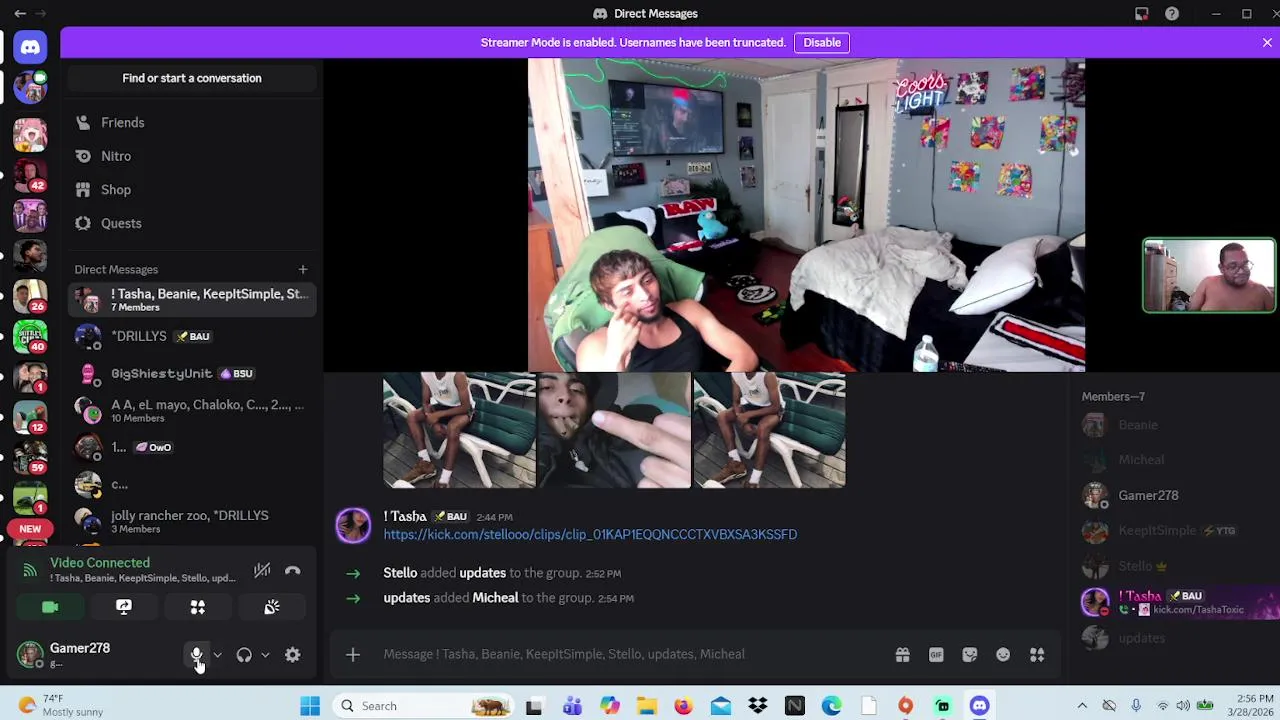
Task: Open the DM with OwO tag
Action: pyautogui.click(x=192, y=447)
